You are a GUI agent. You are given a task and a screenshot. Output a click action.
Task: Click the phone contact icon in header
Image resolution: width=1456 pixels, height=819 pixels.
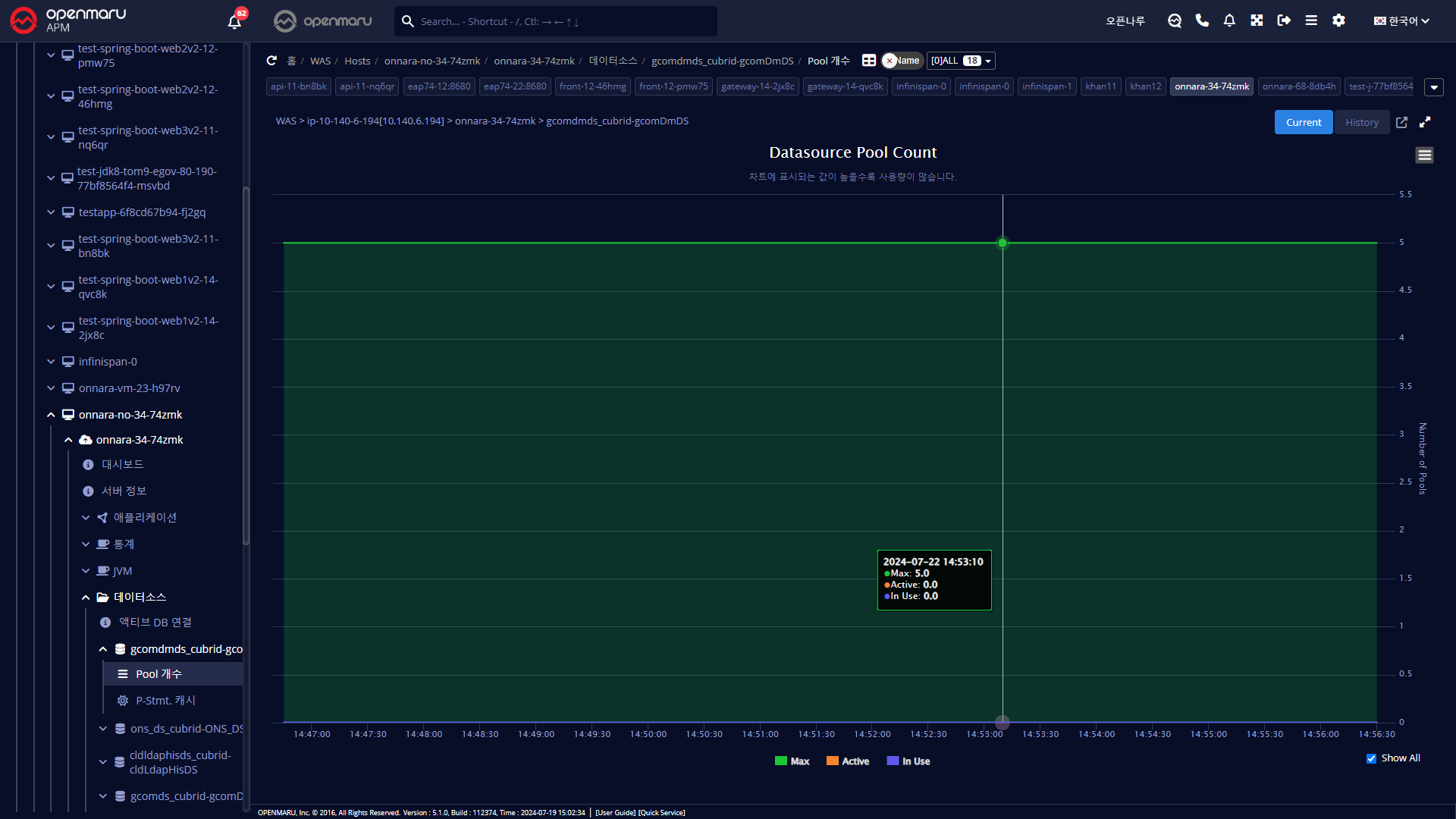click(x=1202, y=20)
